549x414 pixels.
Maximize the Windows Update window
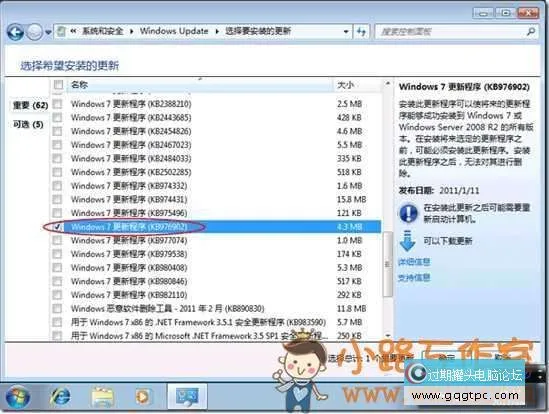click(x=505, y=13)
